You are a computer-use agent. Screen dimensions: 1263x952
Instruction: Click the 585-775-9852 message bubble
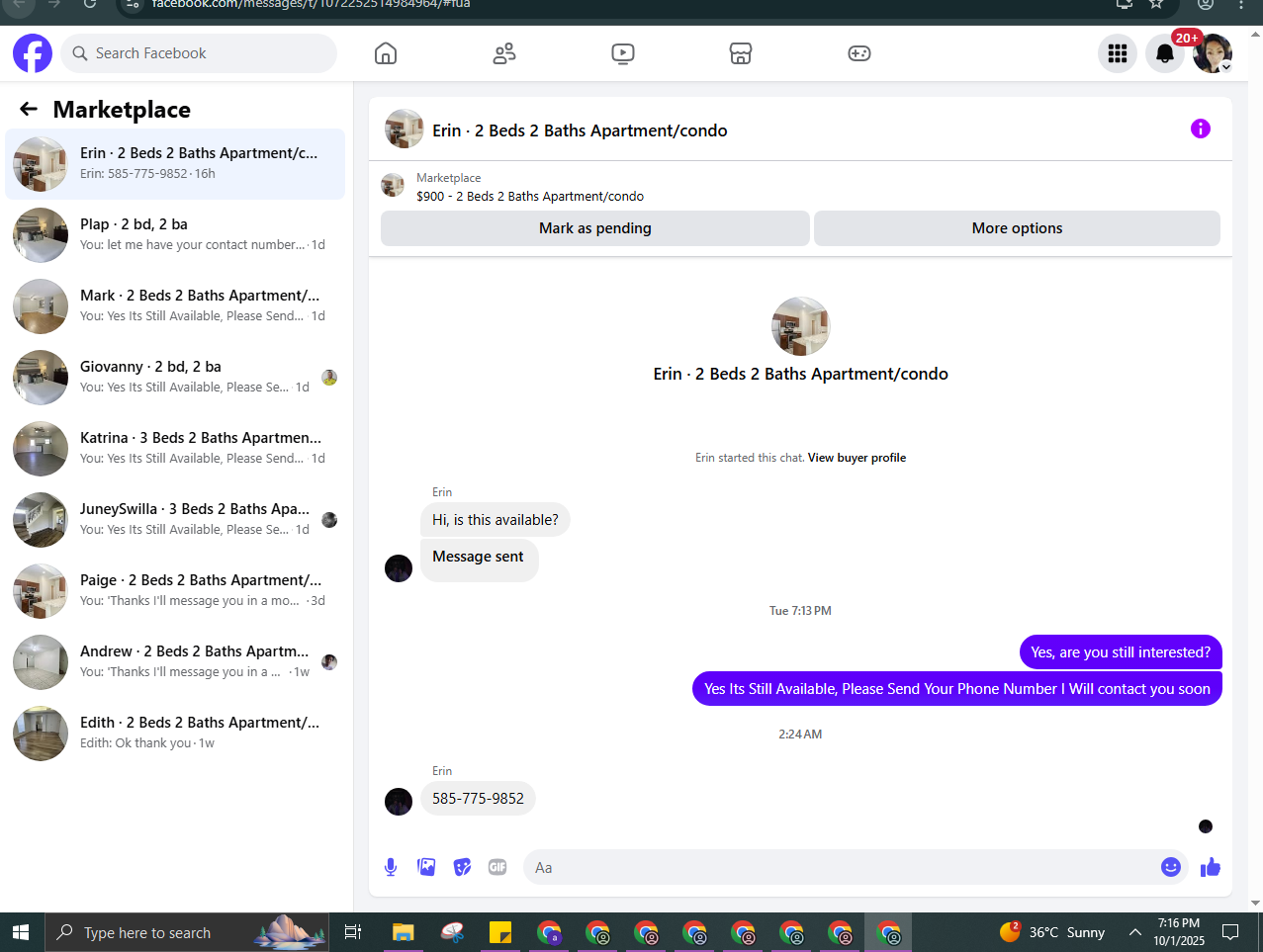[478, 799]
